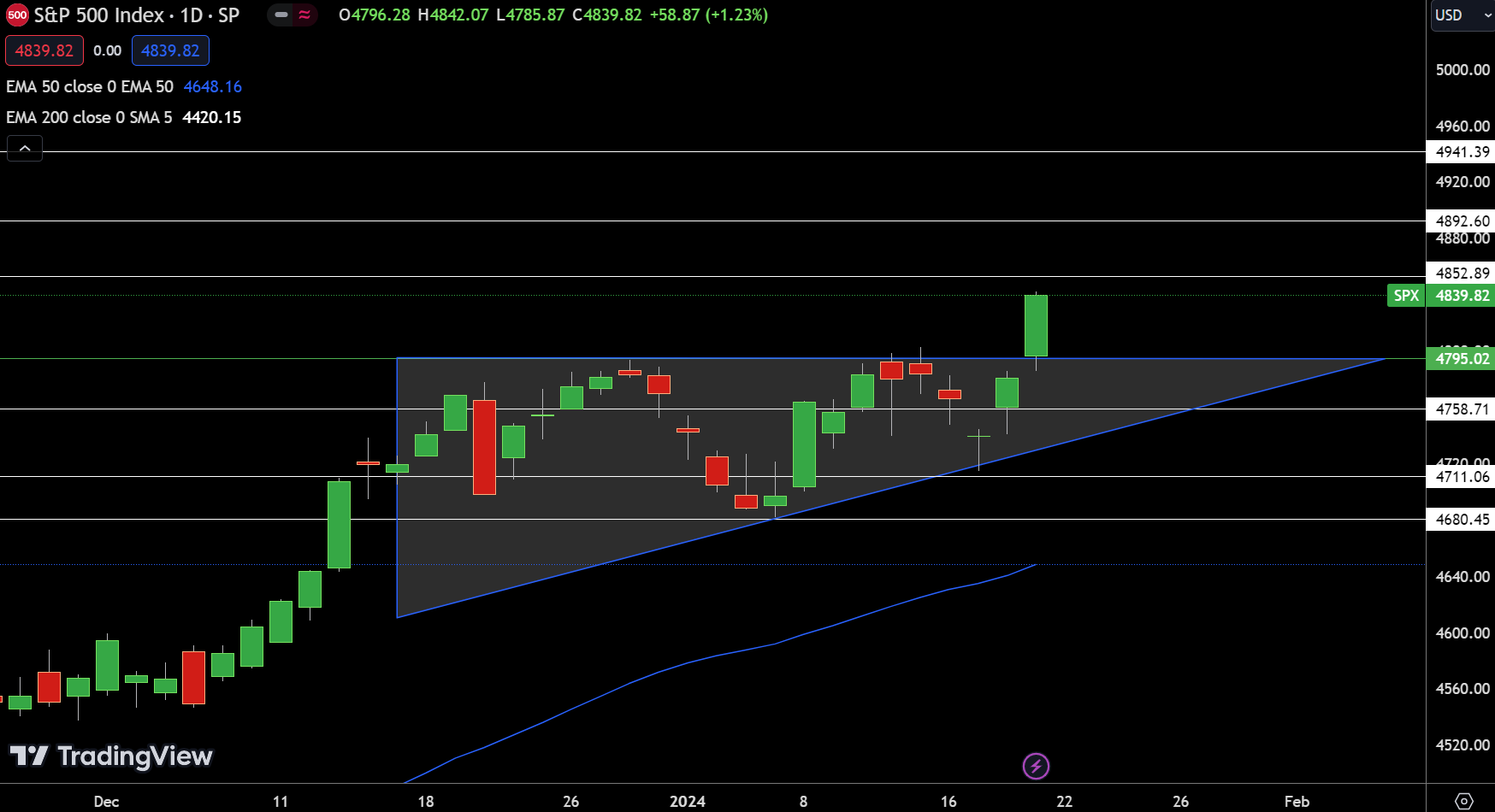The height and width of the screenshot is (812, 1495).
Task: Click the purple lightning event marker
Action: coord(1036,766)
